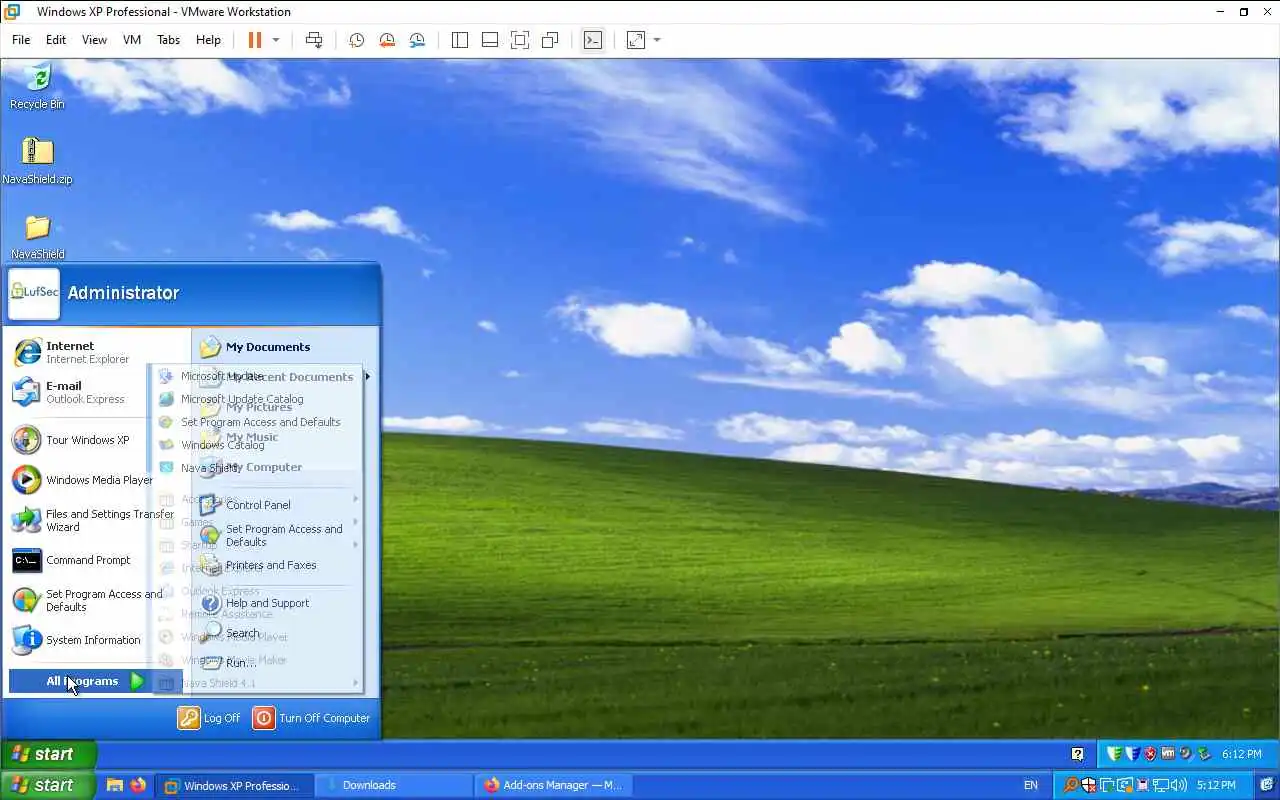Take a snapshot of the virtual machine
Viewport: 1280px width, 800px height.
tap(356, 40)
